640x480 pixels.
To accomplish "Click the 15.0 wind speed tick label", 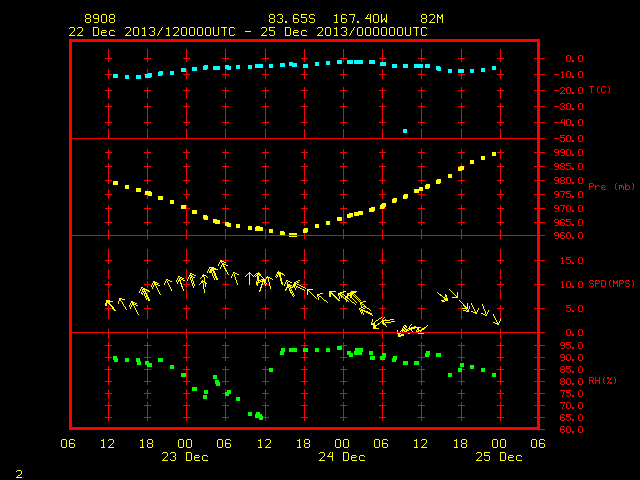I will (x=572, y=260).
